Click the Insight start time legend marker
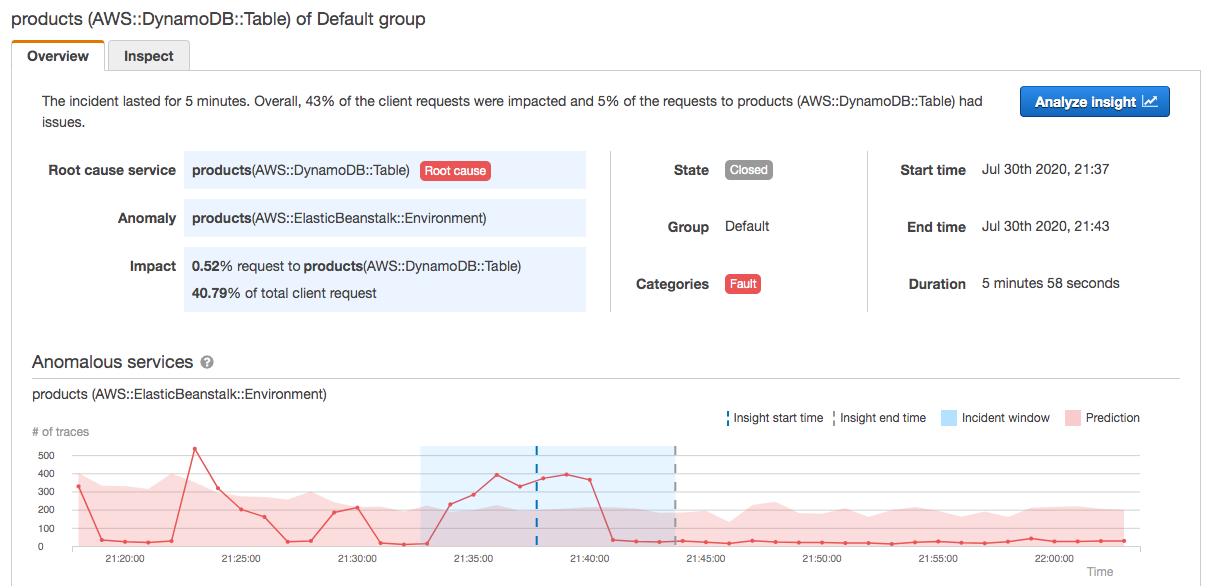The height and width of the screenshot is (586, 1212). click(x=728, y=418)
